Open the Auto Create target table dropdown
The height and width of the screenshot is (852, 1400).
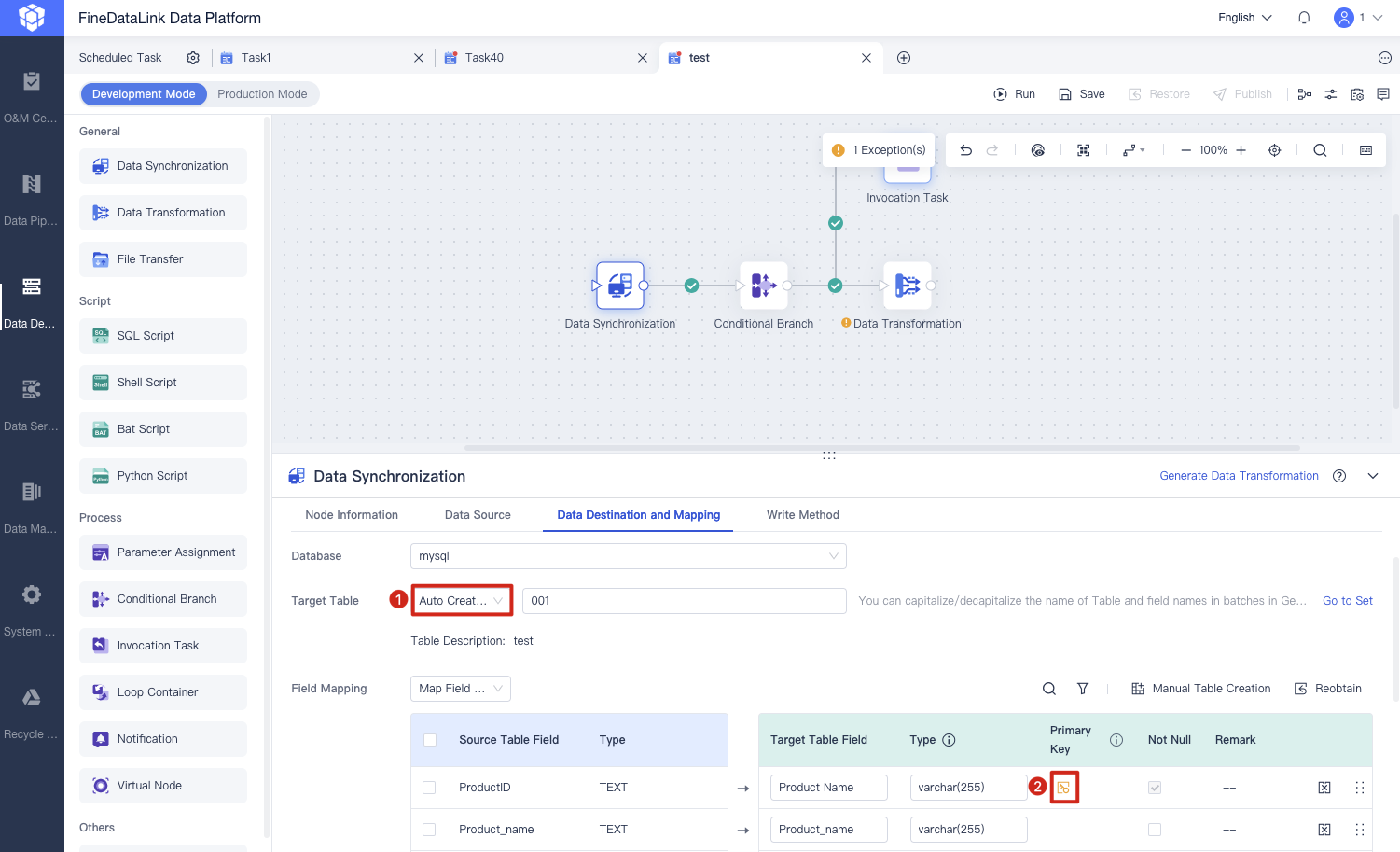coord(462,601)
